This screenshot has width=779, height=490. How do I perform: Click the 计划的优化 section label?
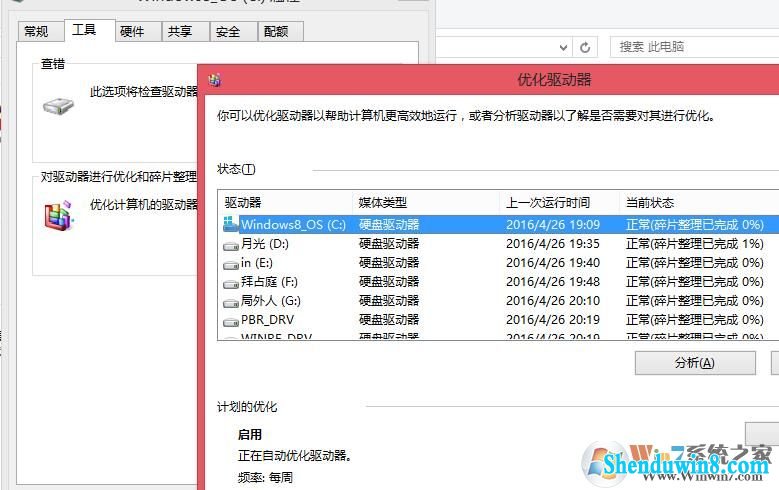click(x=247, y=407)
